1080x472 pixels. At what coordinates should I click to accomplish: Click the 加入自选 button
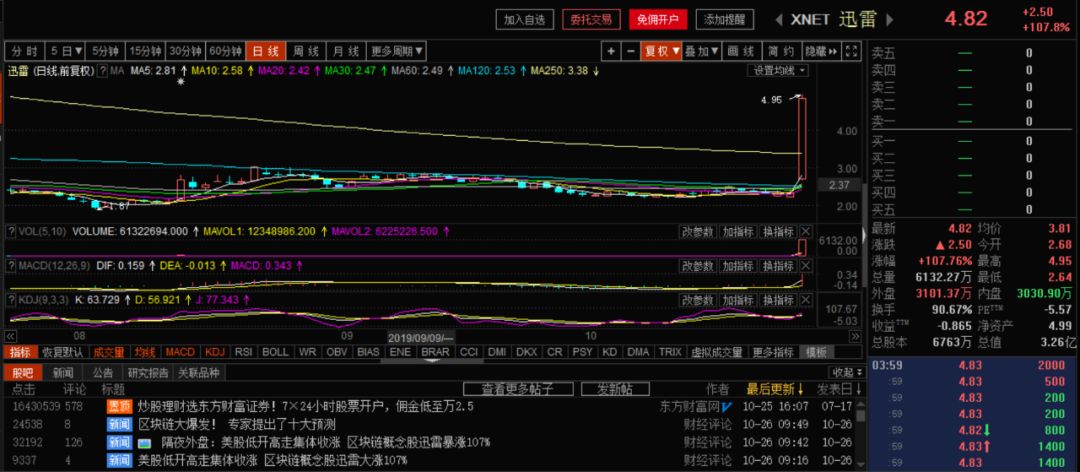(x=524, y=19)
